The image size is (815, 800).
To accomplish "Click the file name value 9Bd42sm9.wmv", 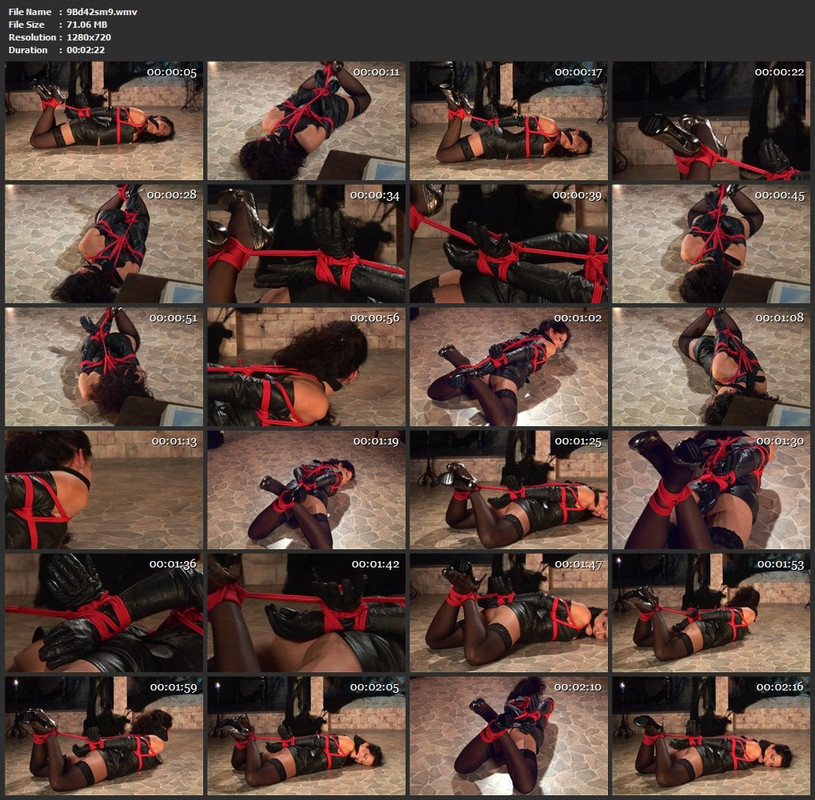I will point(102,11).
